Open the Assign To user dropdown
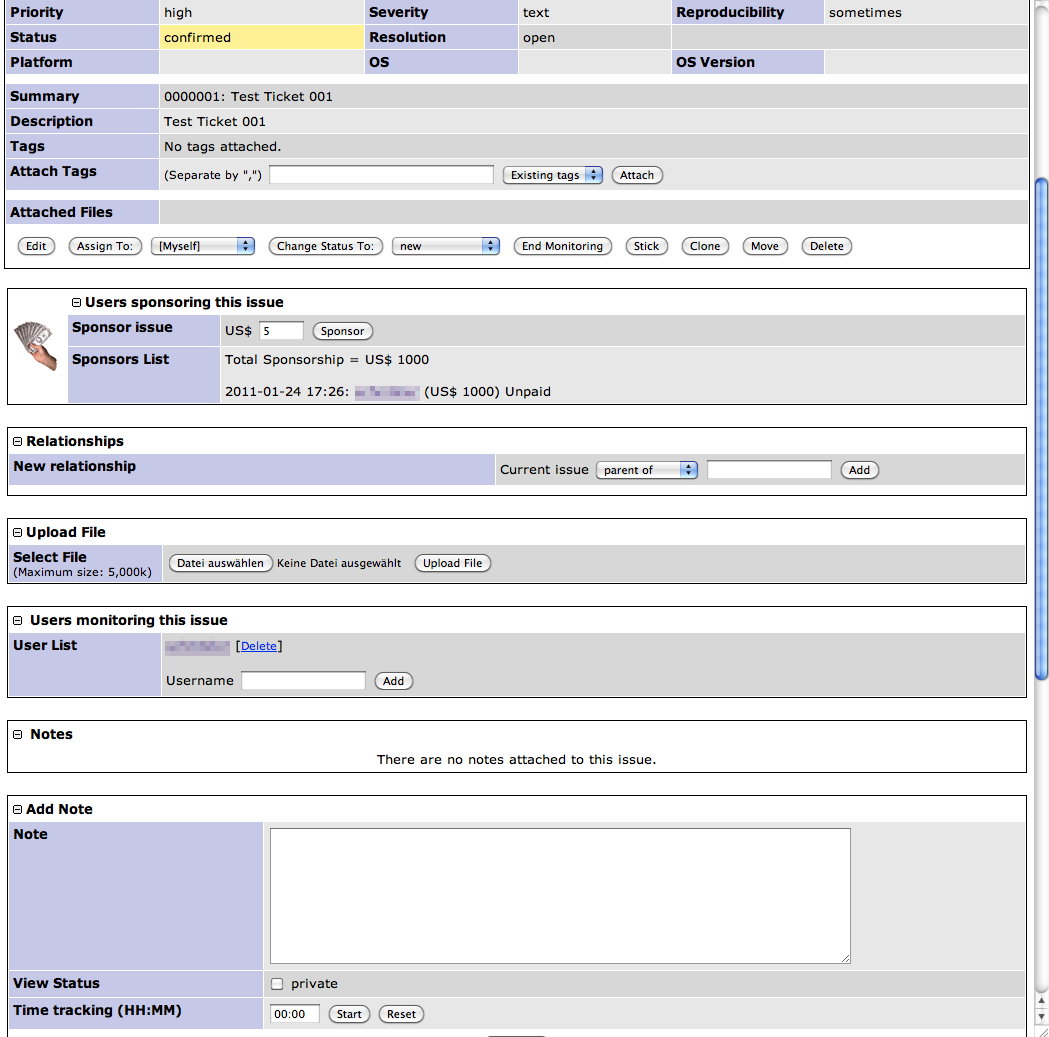The image size is (1049, 1037). pos(202,246)
